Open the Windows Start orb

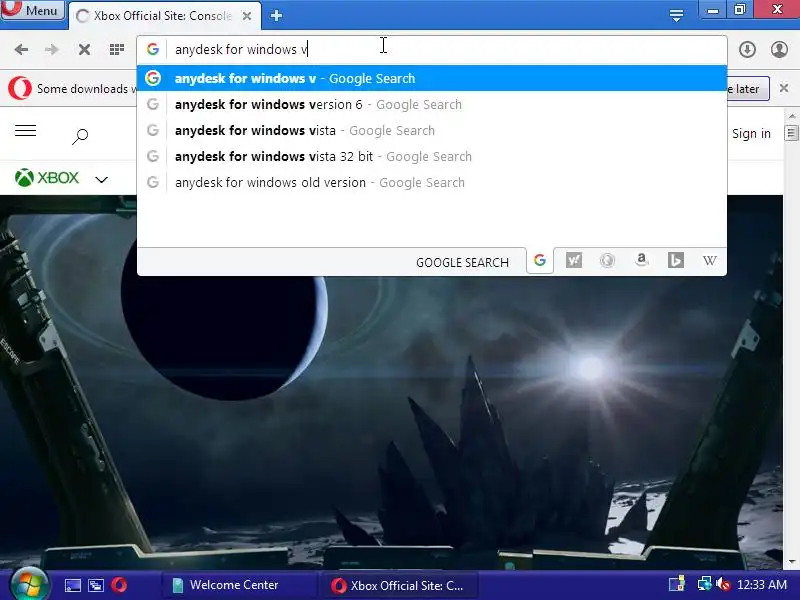pos(29,585)
